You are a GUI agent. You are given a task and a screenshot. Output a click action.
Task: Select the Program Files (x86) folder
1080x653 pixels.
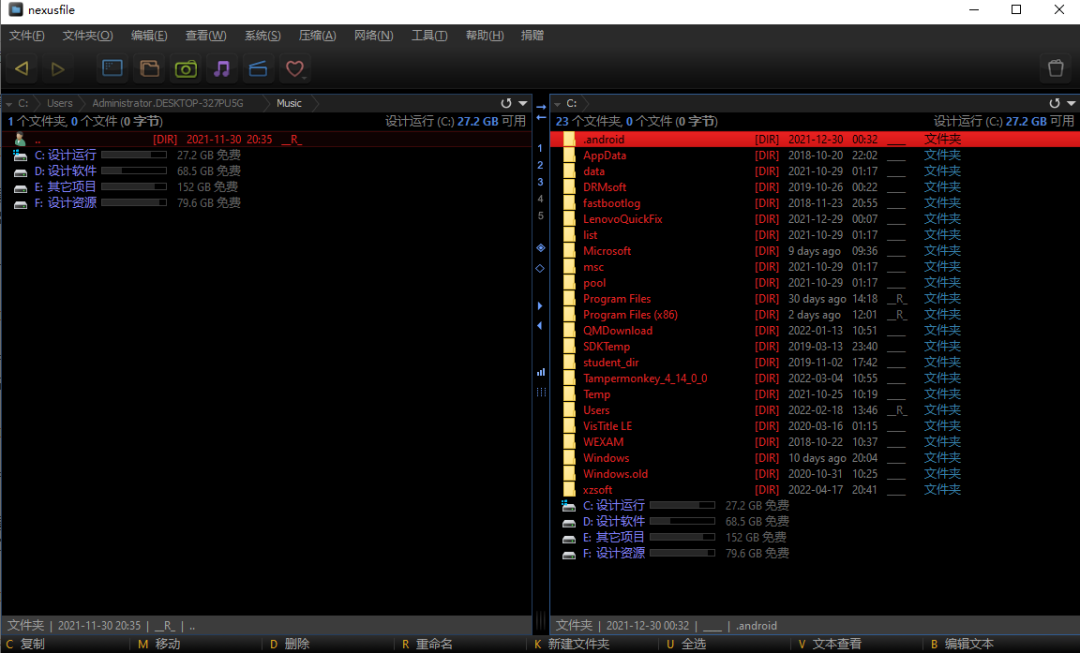(630, 314)
